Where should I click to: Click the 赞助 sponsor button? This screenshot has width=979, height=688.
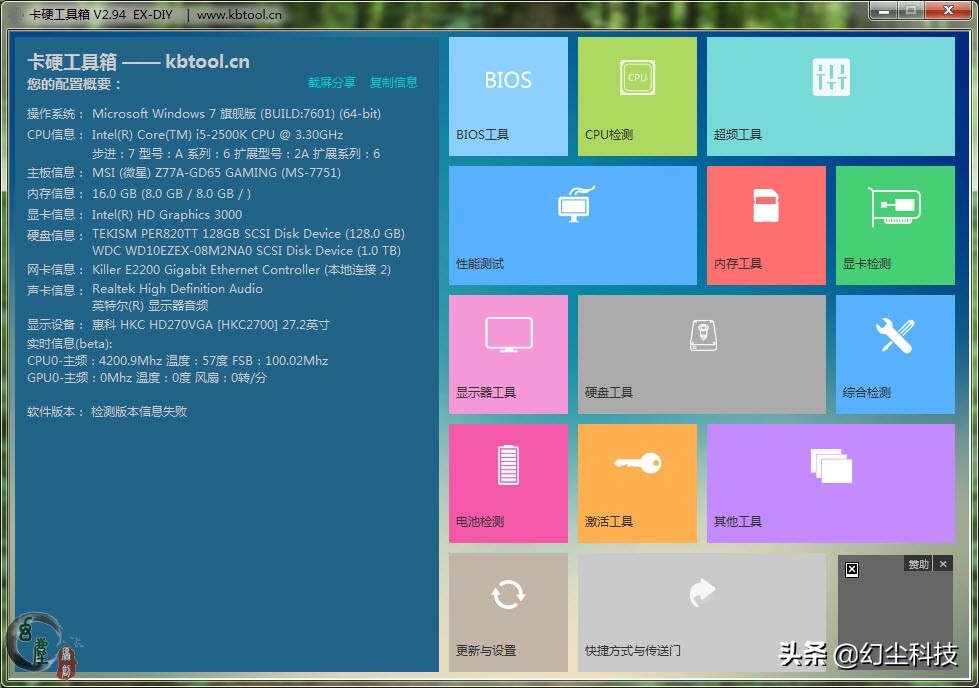pyautogui.click(x=918, y=564)
